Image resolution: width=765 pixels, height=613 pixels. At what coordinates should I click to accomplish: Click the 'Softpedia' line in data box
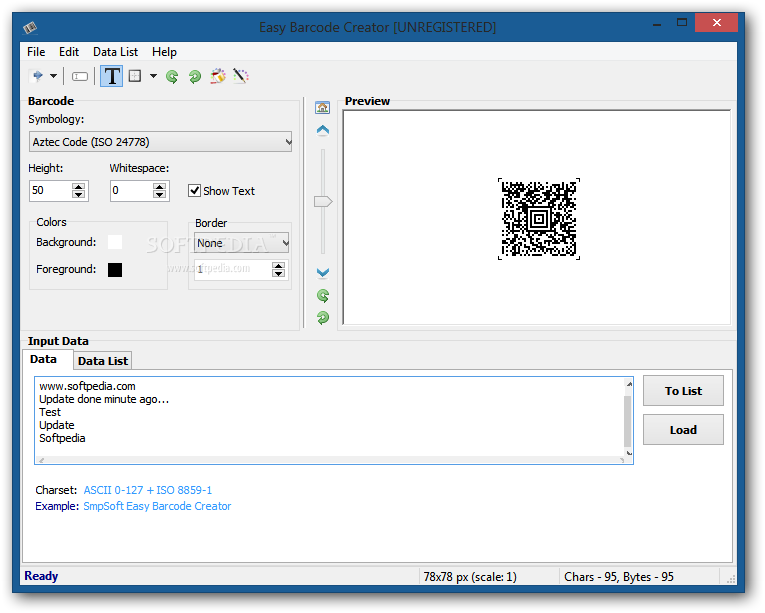point(62,438)
